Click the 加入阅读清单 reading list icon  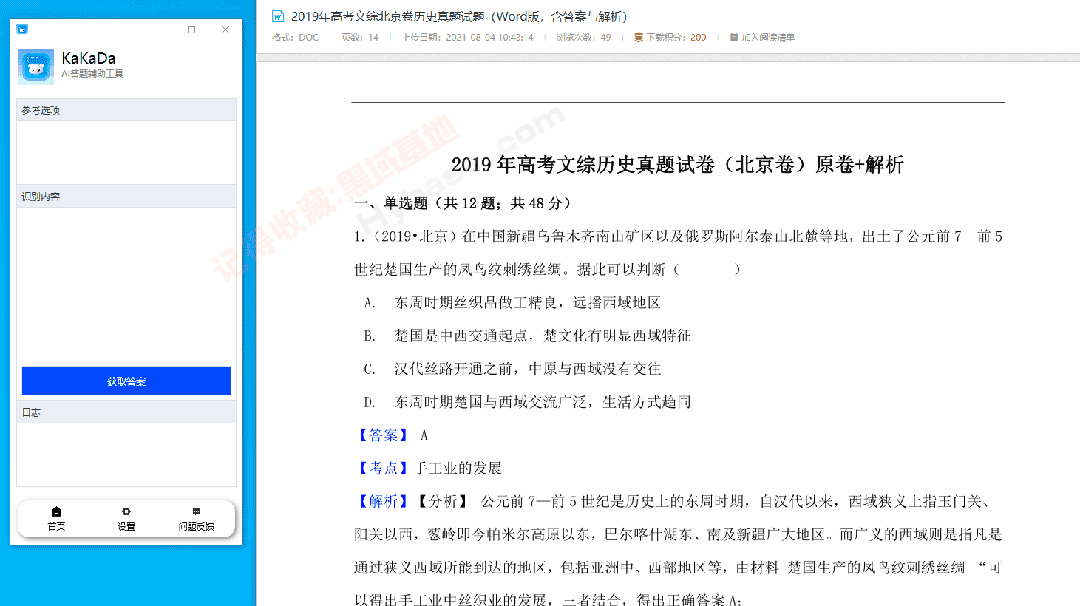(x=734, y=37)
